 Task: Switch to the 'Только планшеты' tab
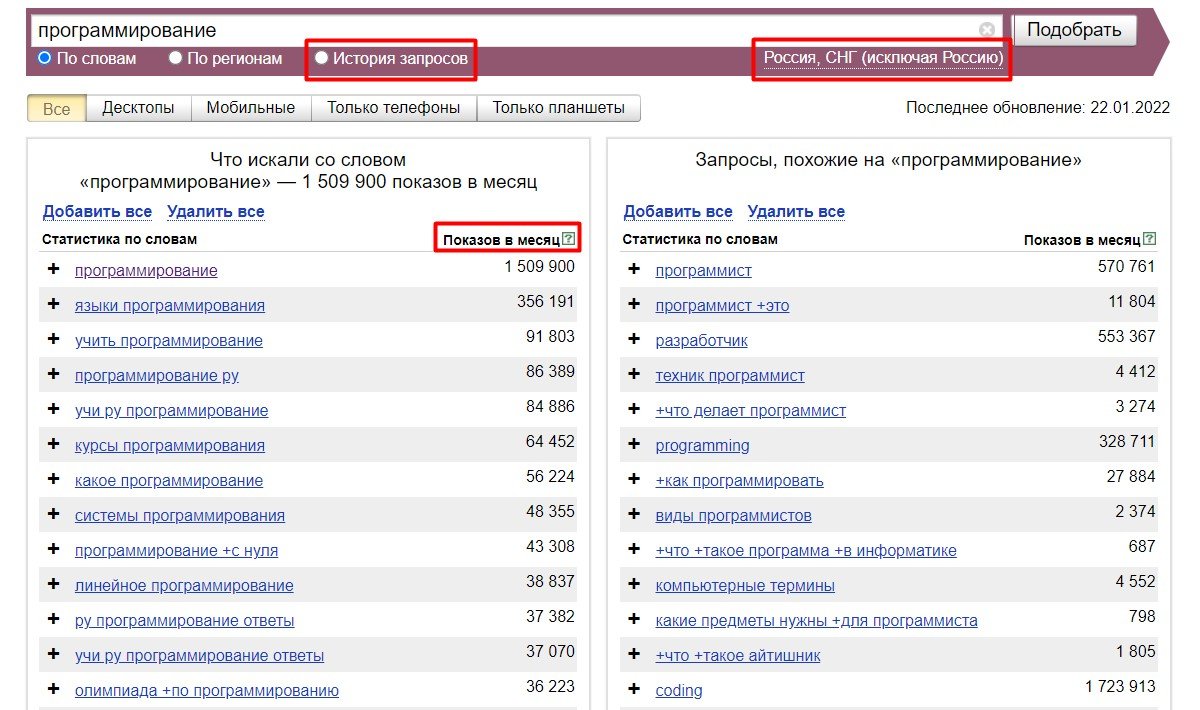(558, 108)
